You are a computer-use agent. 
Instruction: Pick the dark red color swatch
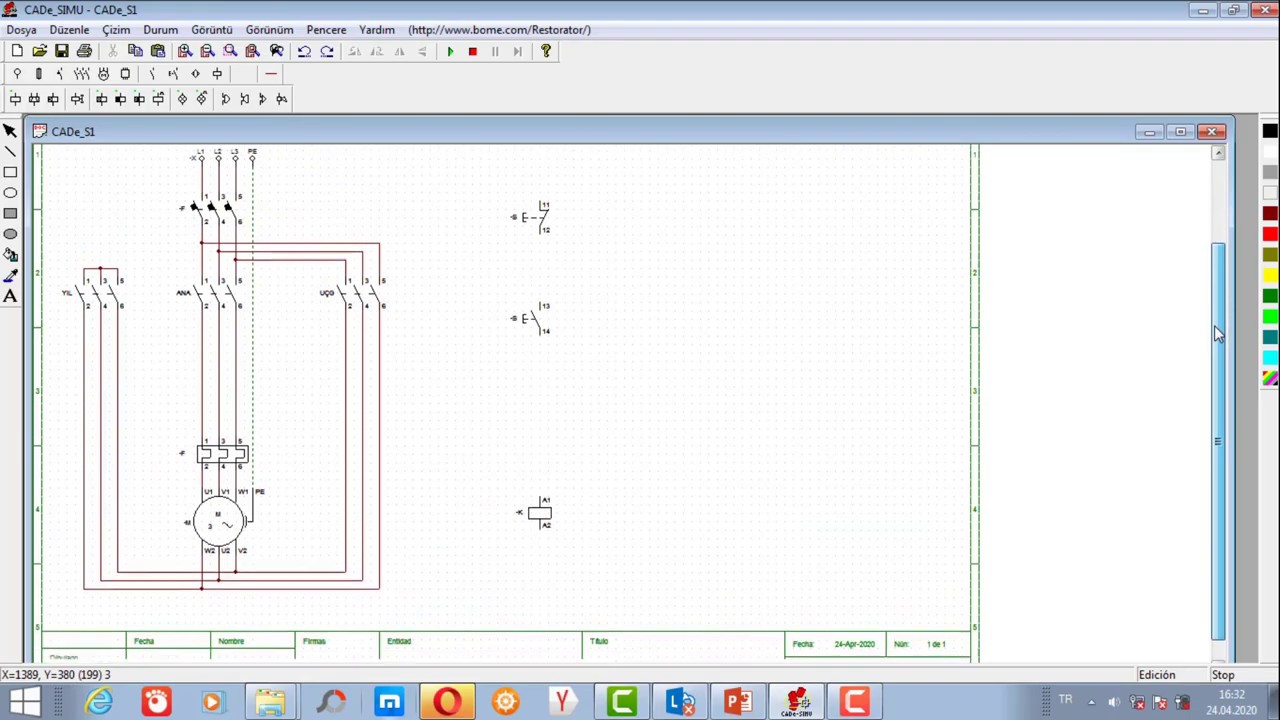[x=1270, y=213]
